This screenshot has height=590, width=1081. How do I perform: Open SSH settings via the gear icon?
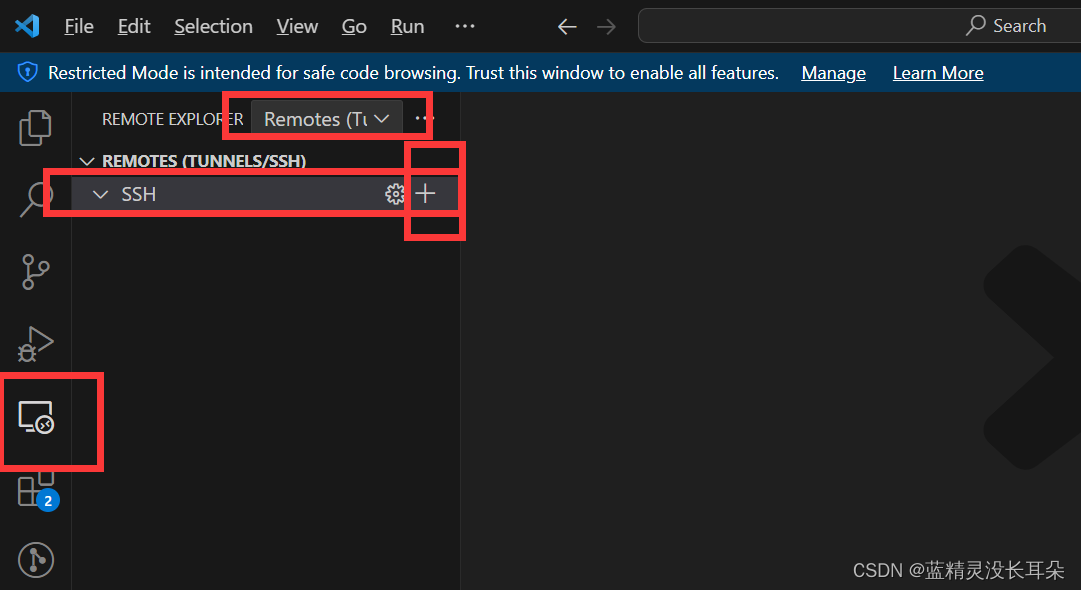click(395, 194)
